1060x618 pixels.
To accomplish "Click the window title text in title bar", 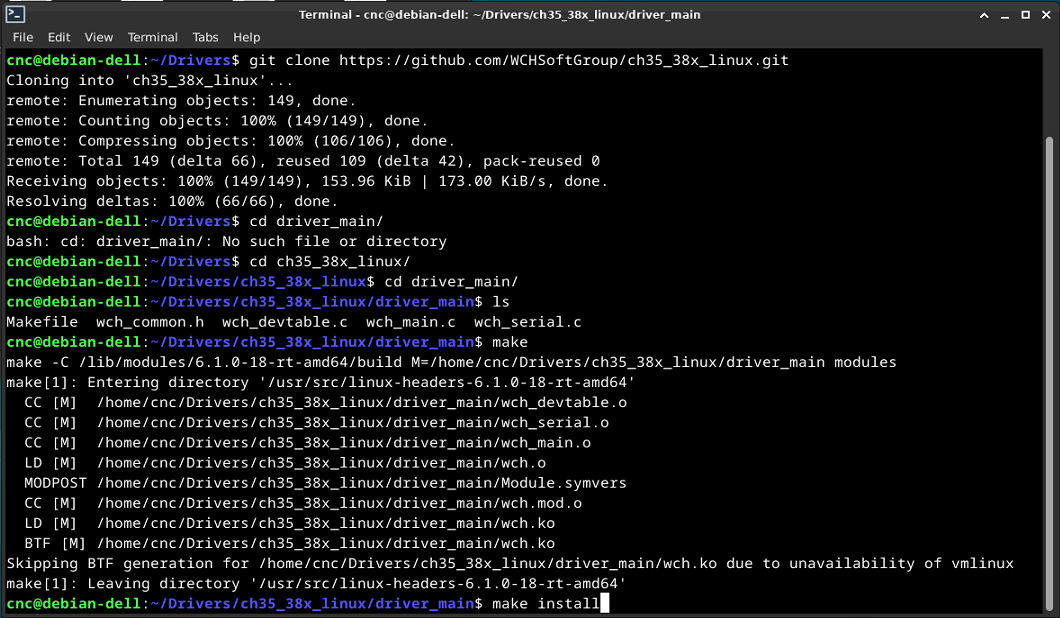I will click(500, 15).
